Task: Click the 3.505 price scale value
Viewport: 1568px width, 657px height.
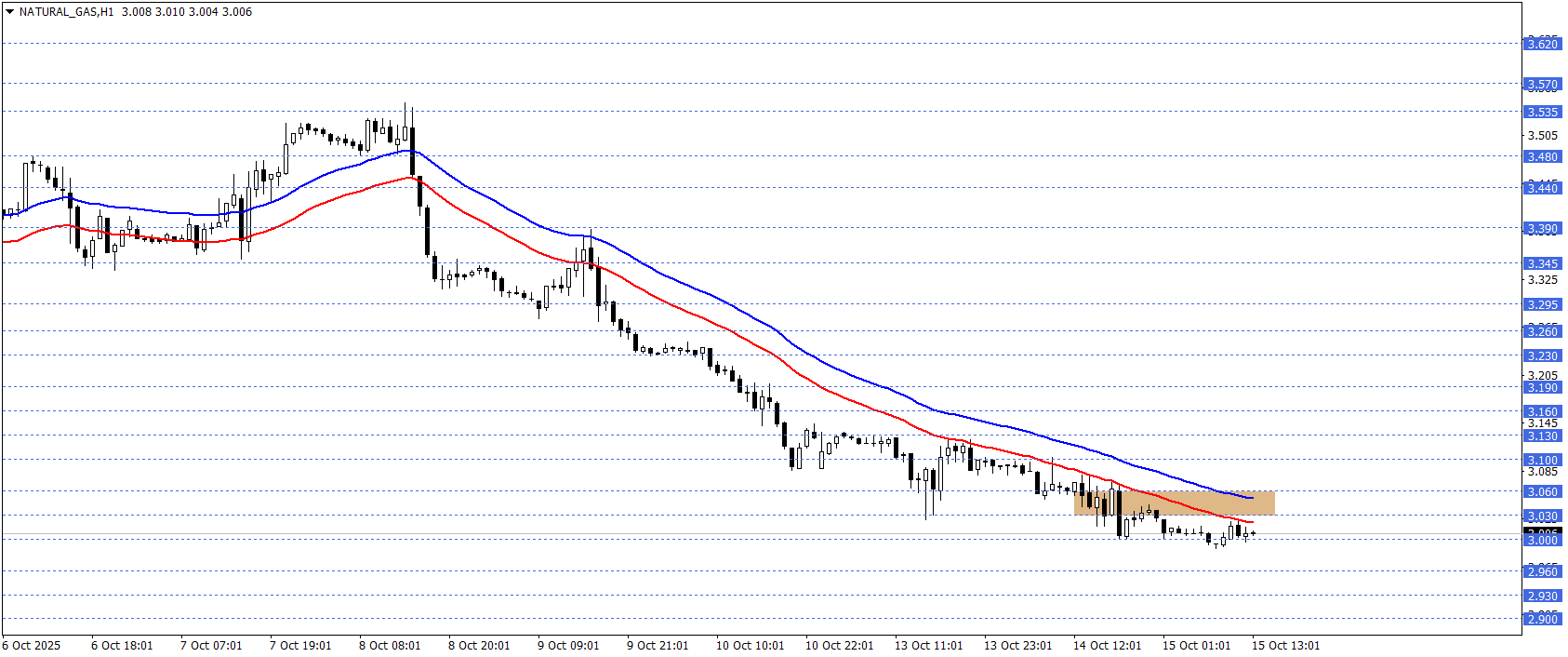Action: click(x=1543, y=136)
